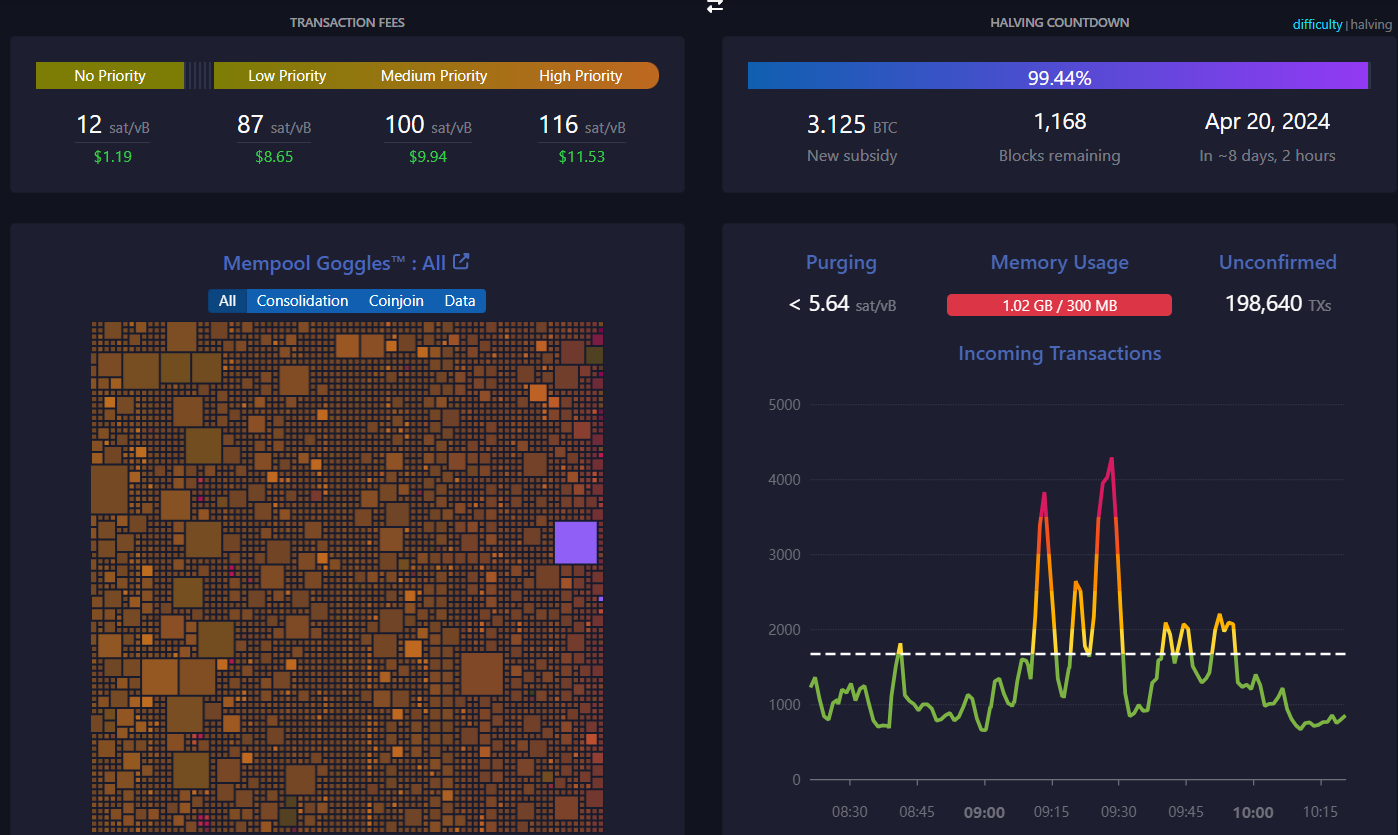Viewport: 1398px width, 835px height.
Task: Click the Low Priority fee segment
Action: [287, 76]
